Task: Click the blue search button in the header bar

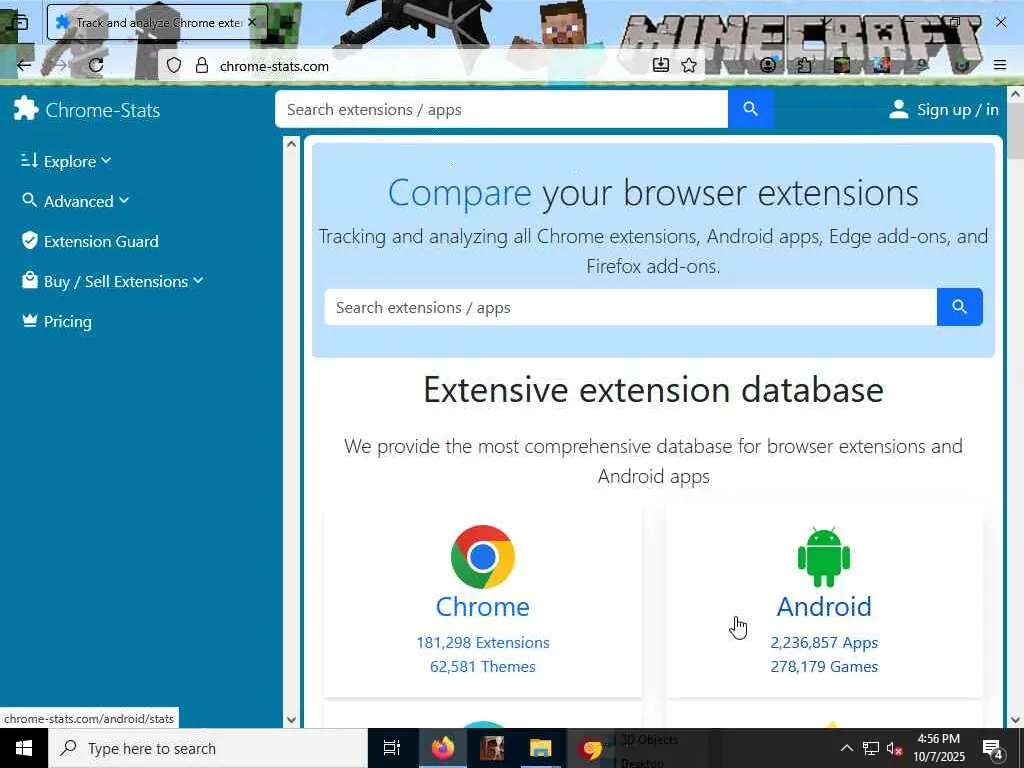Action: click(x=750, y=109)
